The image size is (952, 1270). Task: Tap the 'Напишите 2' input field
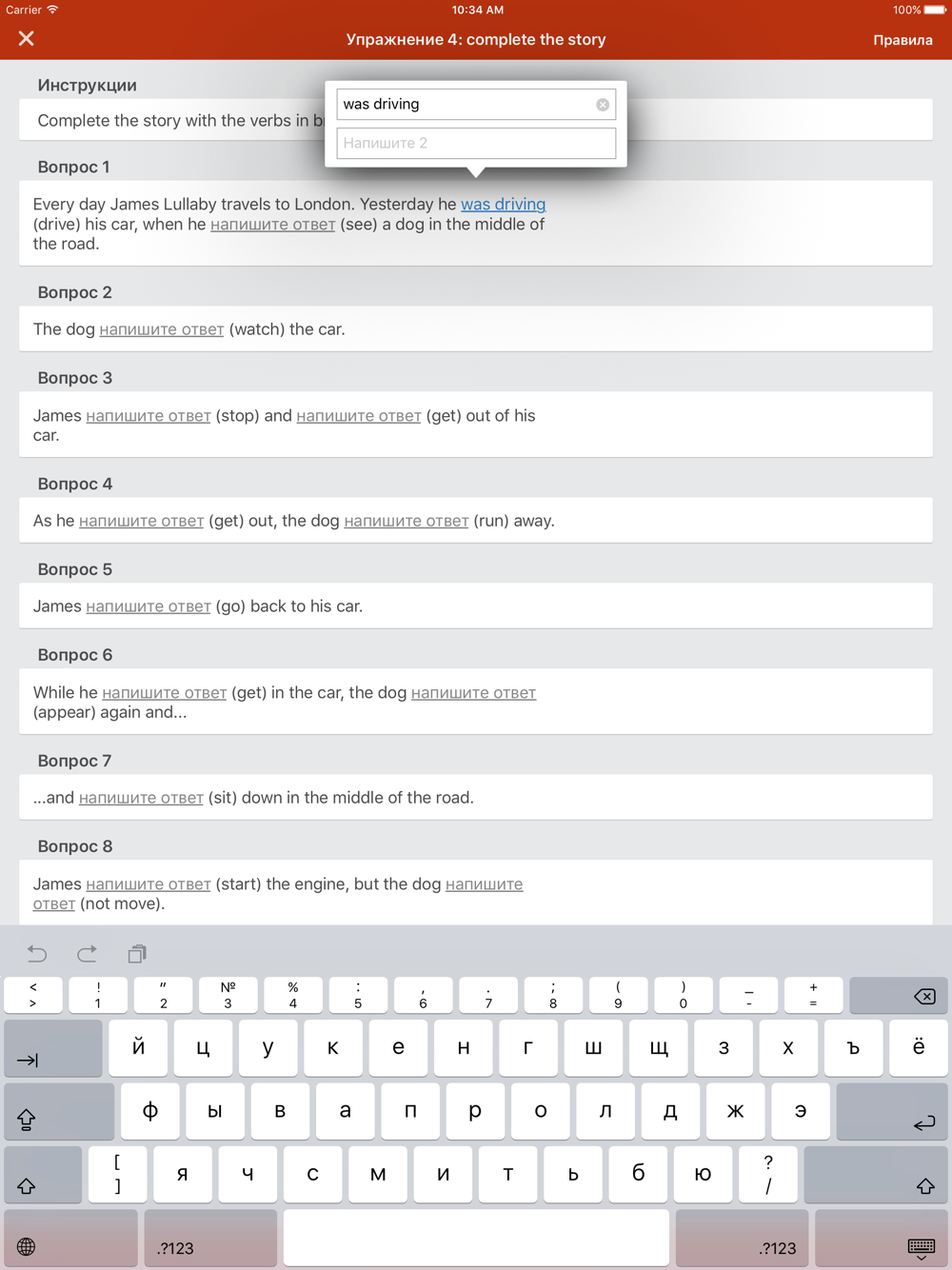coord(476,143)
